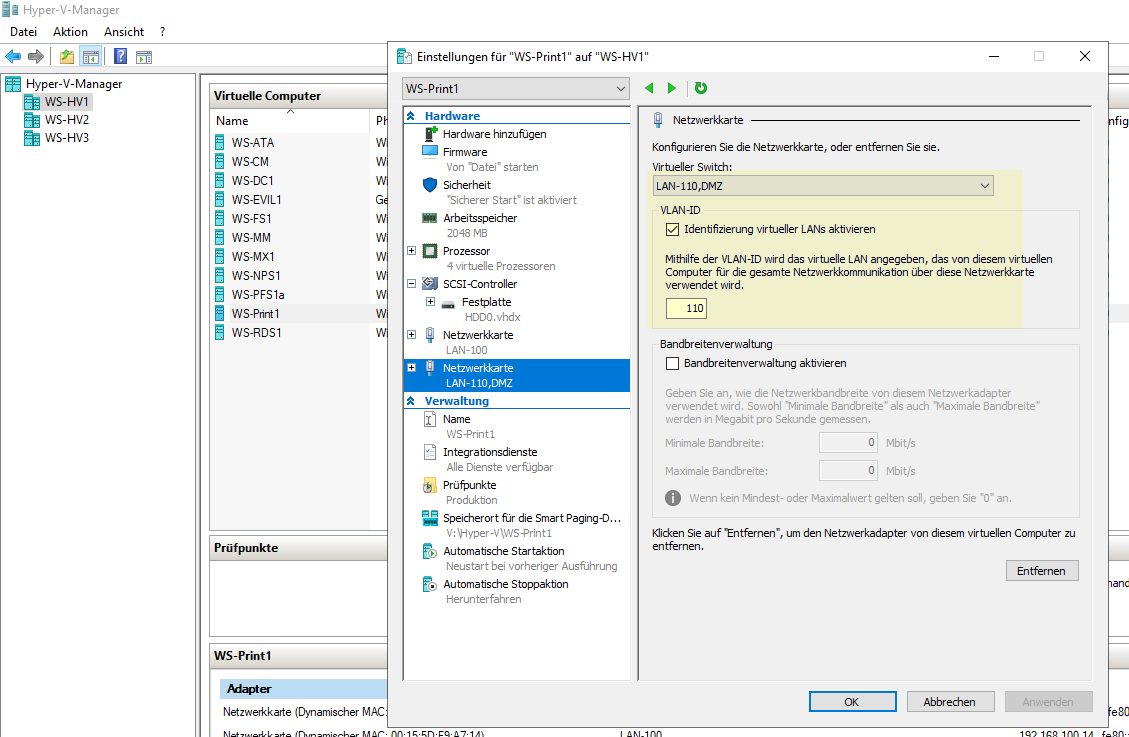Click the VLAN-ID field showing 110
This screenshot has width=1129, height=737.
[x=686, y=309]
